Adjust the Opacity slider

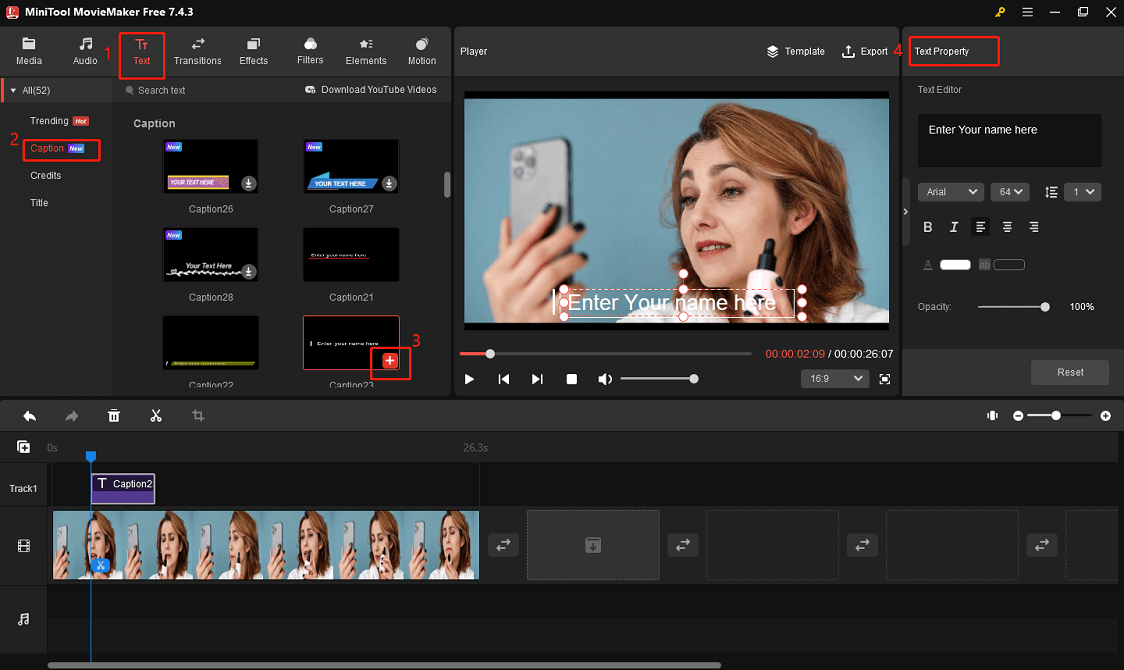click(1014, 307)
